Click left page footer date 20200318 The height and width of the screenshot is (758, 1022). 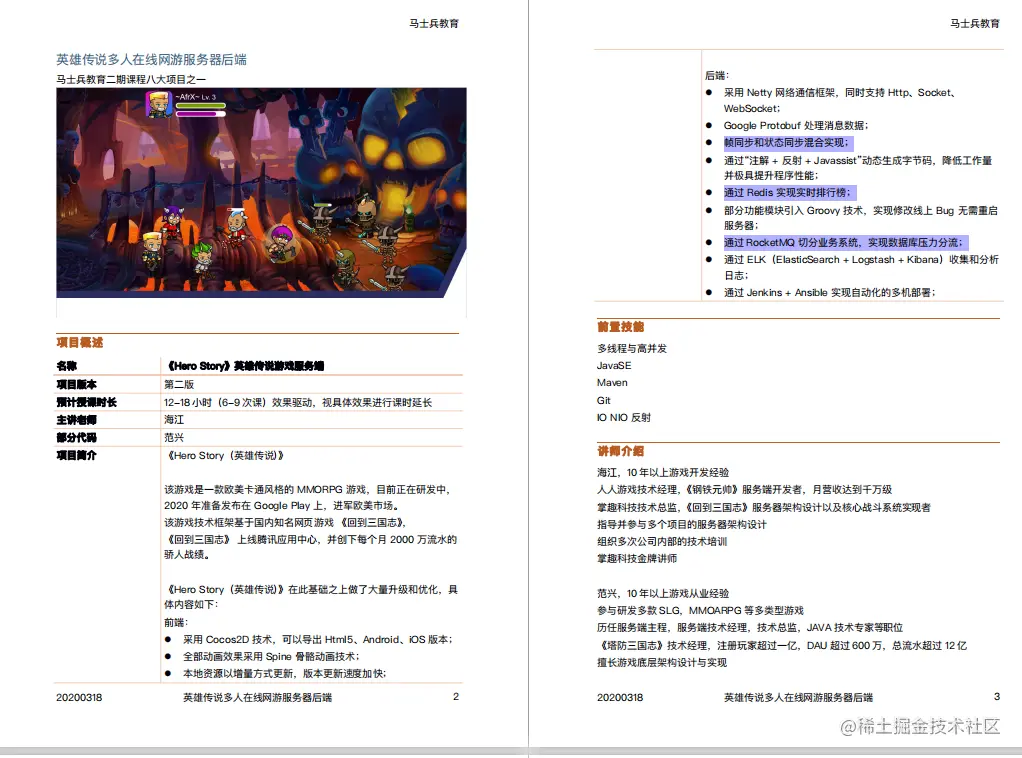[x=79, y=697]
